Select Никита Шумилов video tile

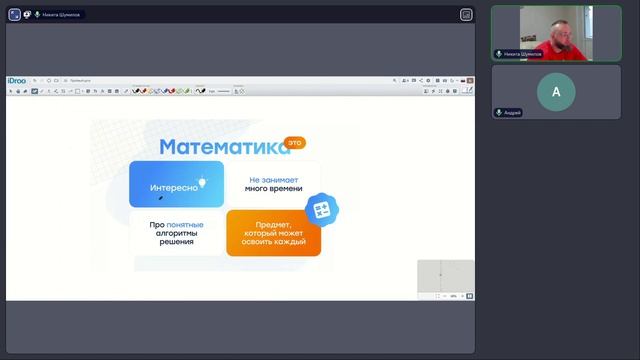[556, 33]
